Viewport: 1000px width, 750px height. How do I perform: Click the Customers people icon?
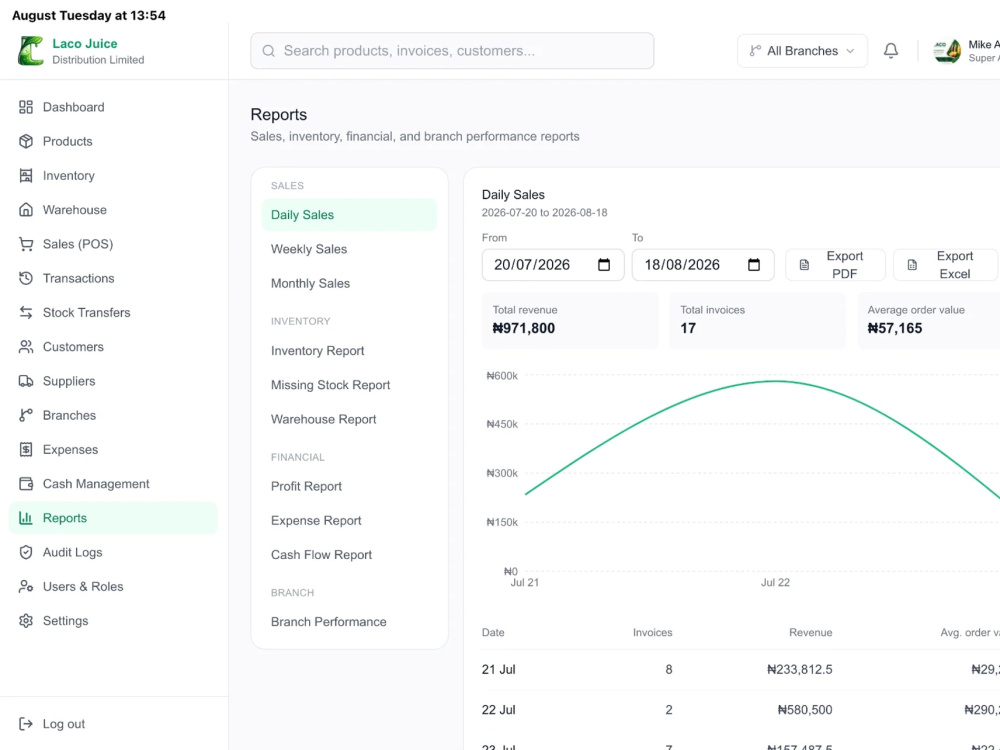pyautogui.click(x=26, y=347)
